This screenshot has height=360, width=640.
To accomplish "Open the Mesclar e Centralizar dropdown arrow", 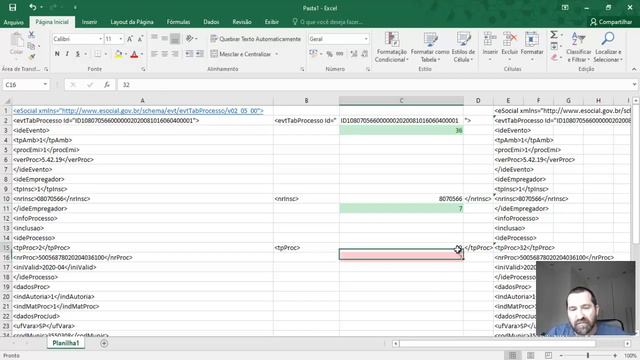I will click(x=277, y=54).
